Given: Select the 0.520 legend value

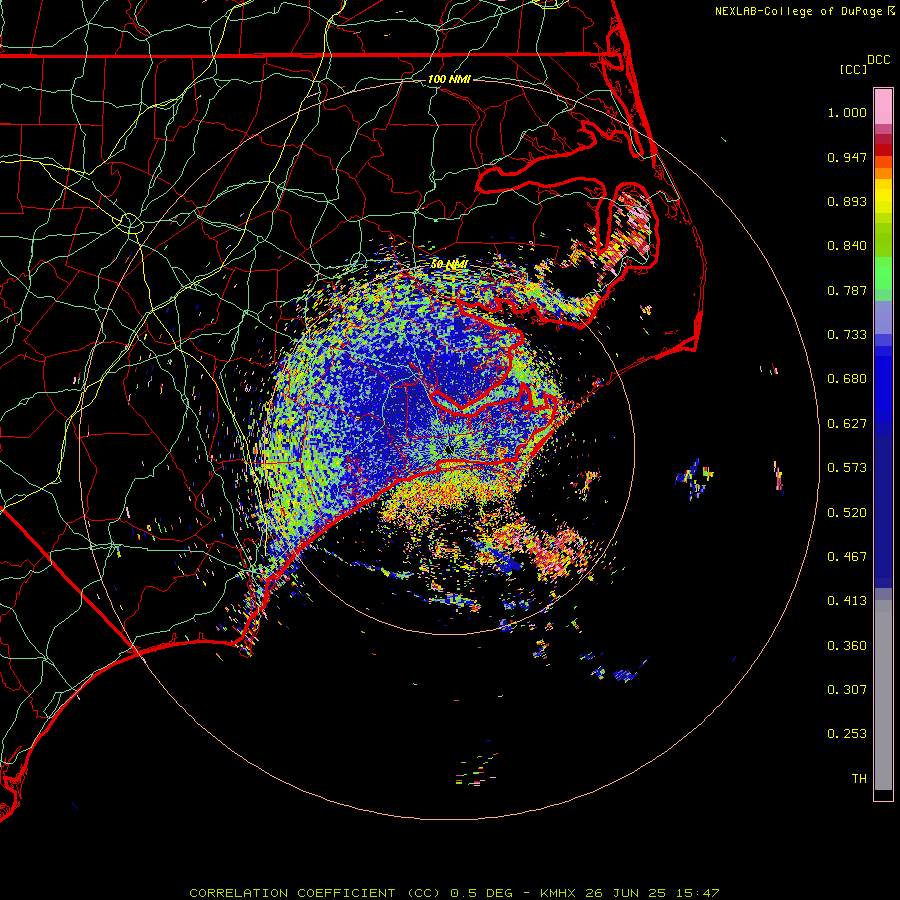Looking at the screenshot, I should [x=847, y=513].
